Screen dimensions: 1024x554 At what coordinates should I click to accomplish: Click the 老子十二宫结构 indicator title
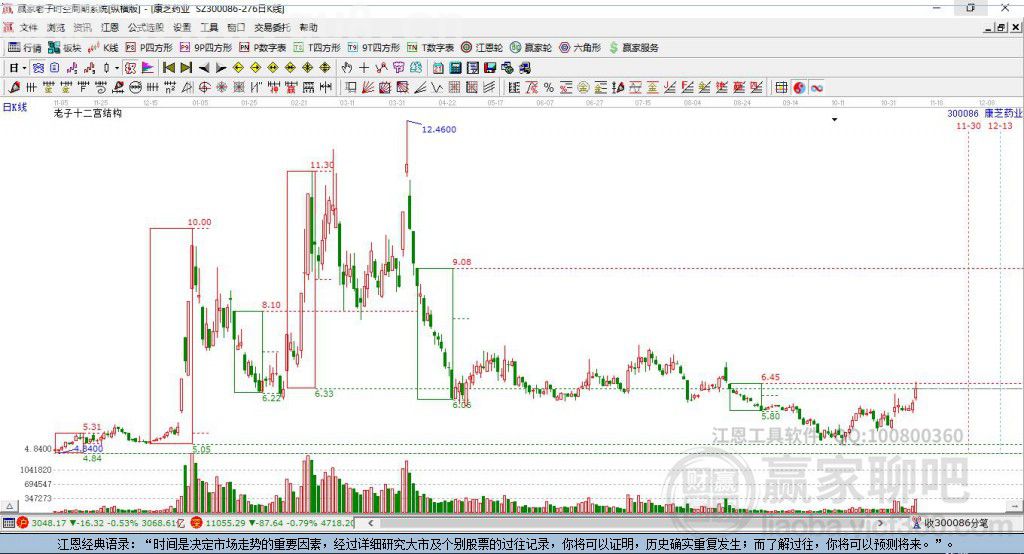point(88,113)
